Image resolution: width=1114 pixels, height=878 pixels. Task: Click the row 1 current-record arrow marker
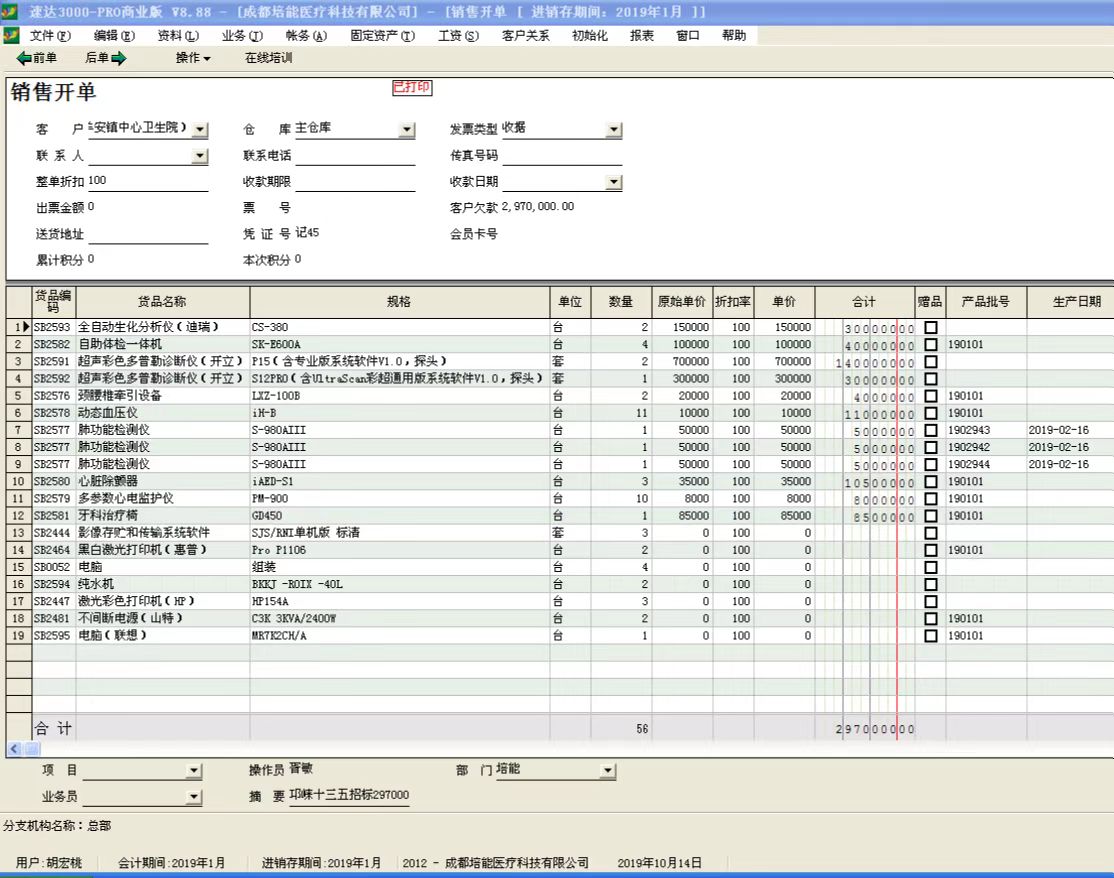[25, 327]
